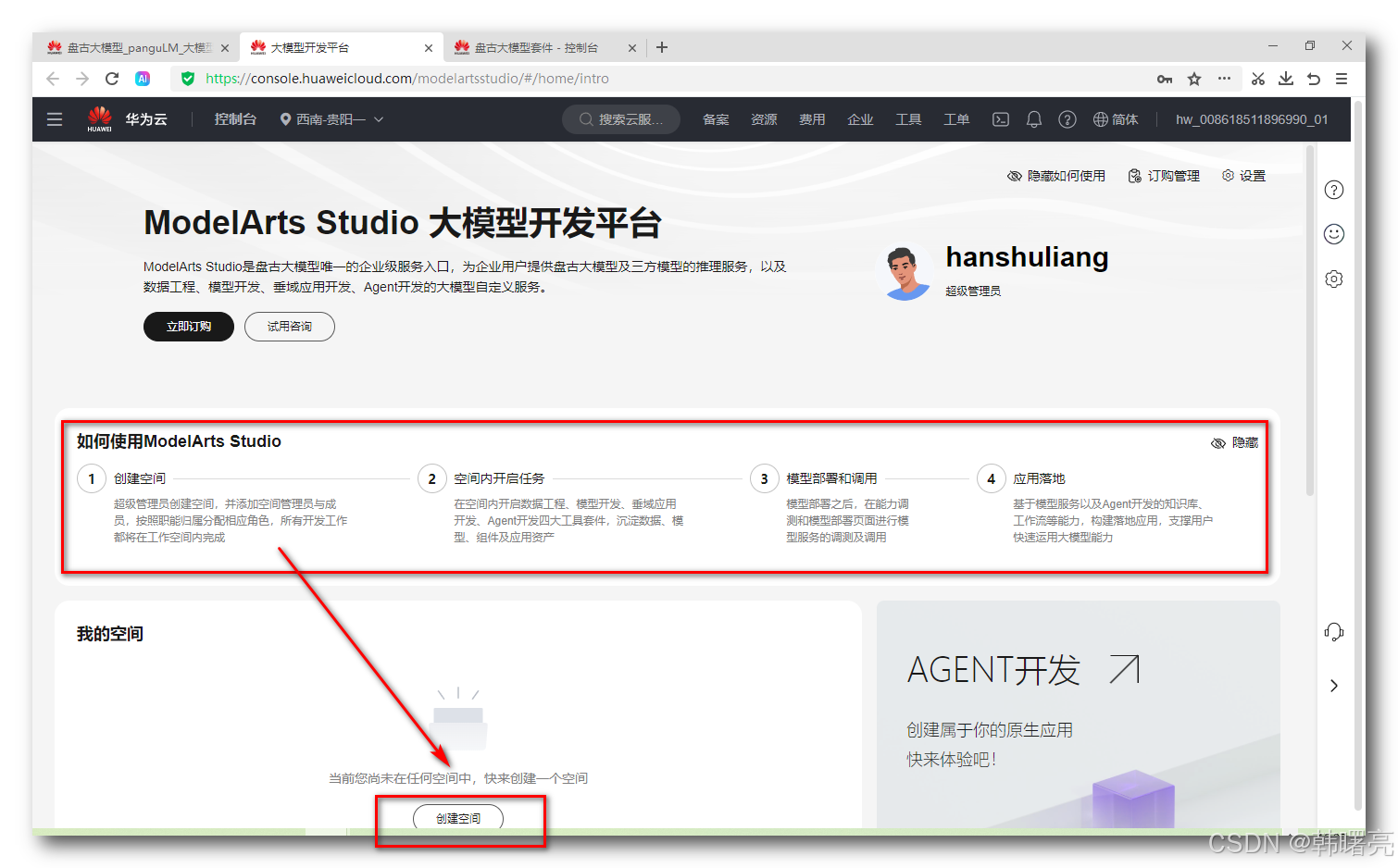
Task: Click the 搜索云服 search field
Action: click(x=621, y=119)
